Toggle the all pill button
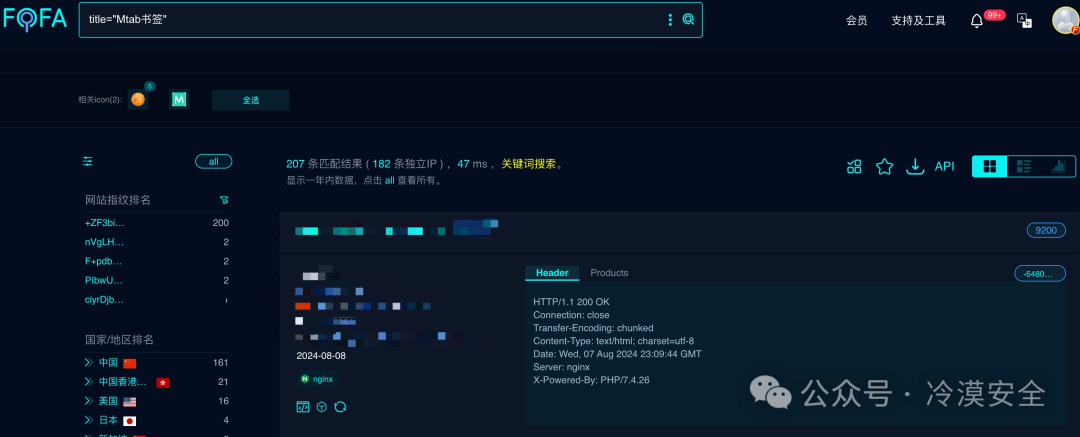 [x=214, y=161]
